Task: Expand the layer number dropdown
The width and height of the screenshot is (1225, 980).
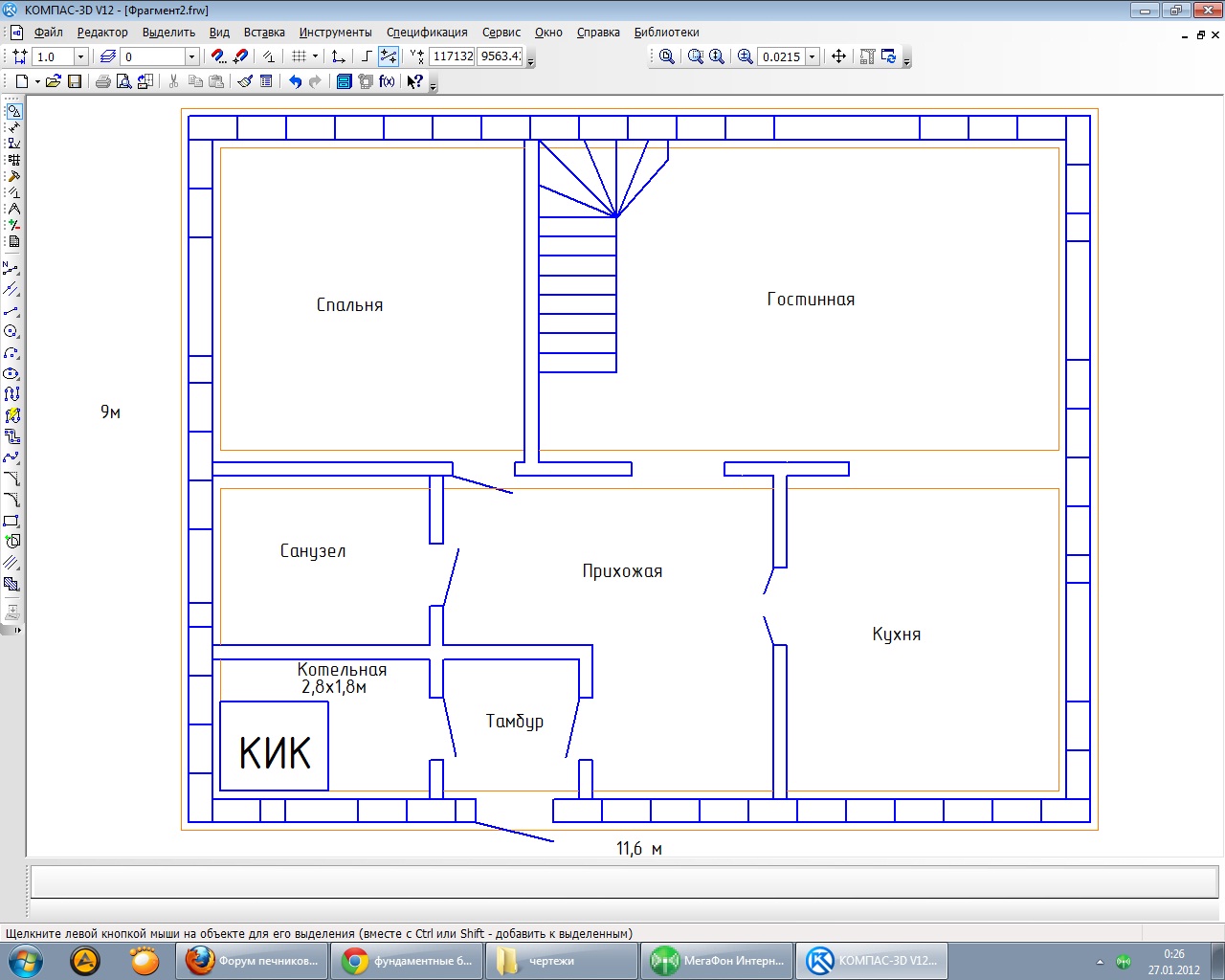Action: 191,56
